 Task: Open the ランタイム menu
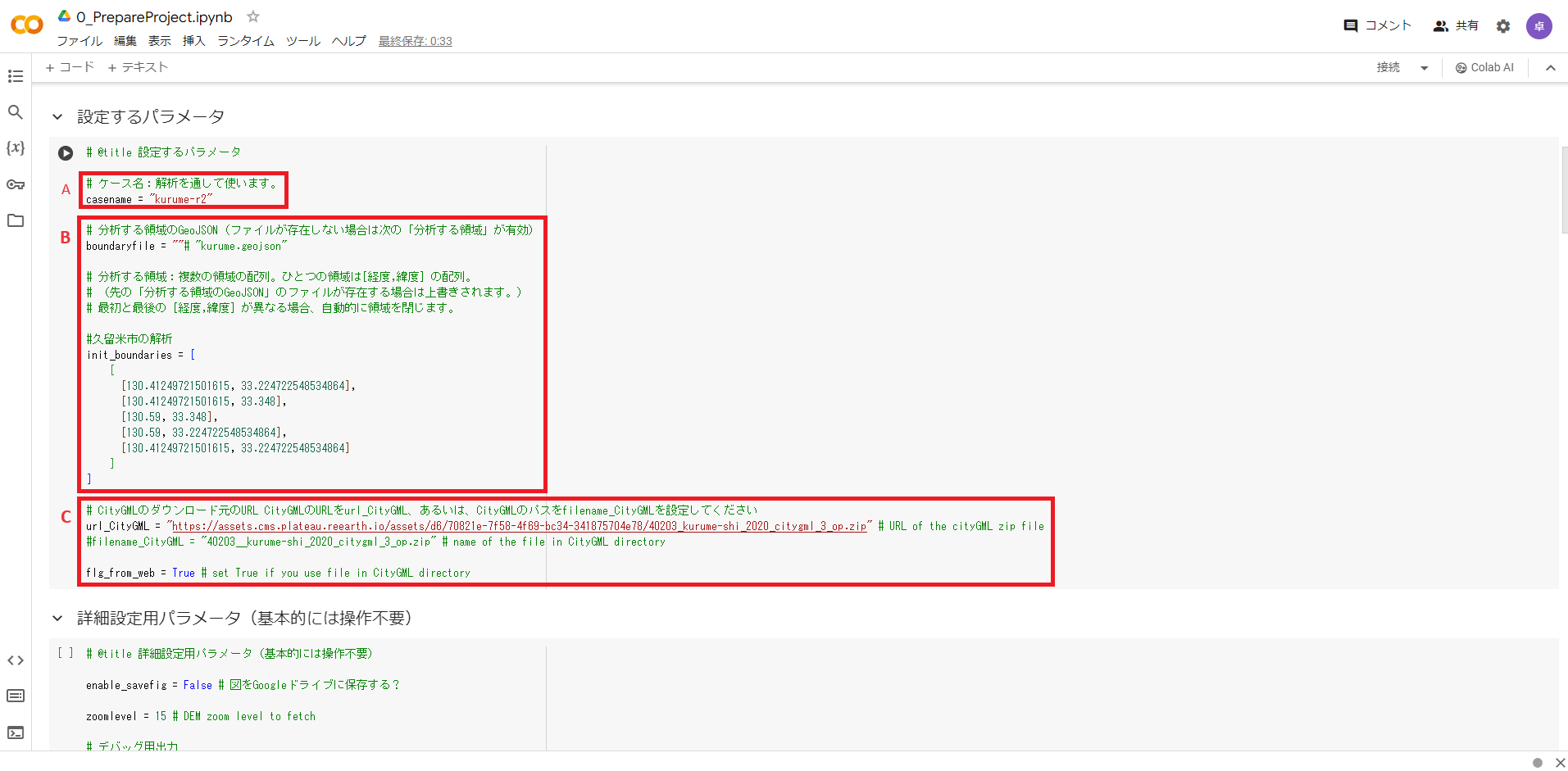pyautogui.click(x=245, y=41)
